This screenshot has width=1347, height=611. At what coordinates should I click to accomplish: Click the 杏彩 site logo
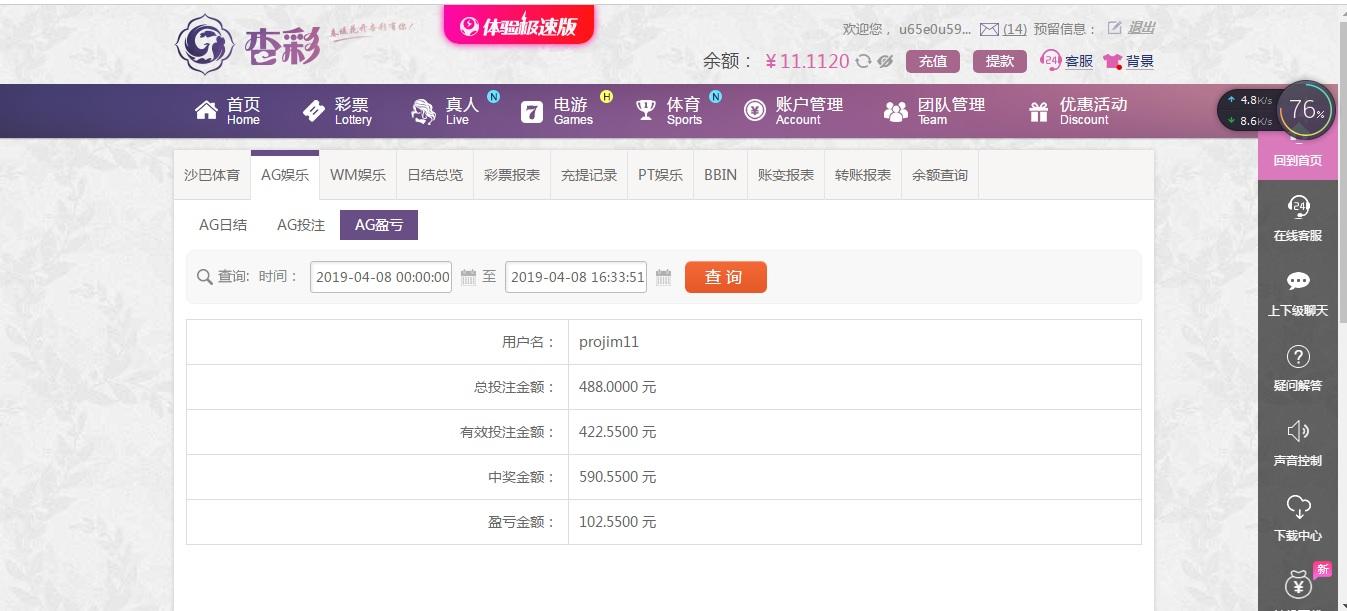coord(248,44)
